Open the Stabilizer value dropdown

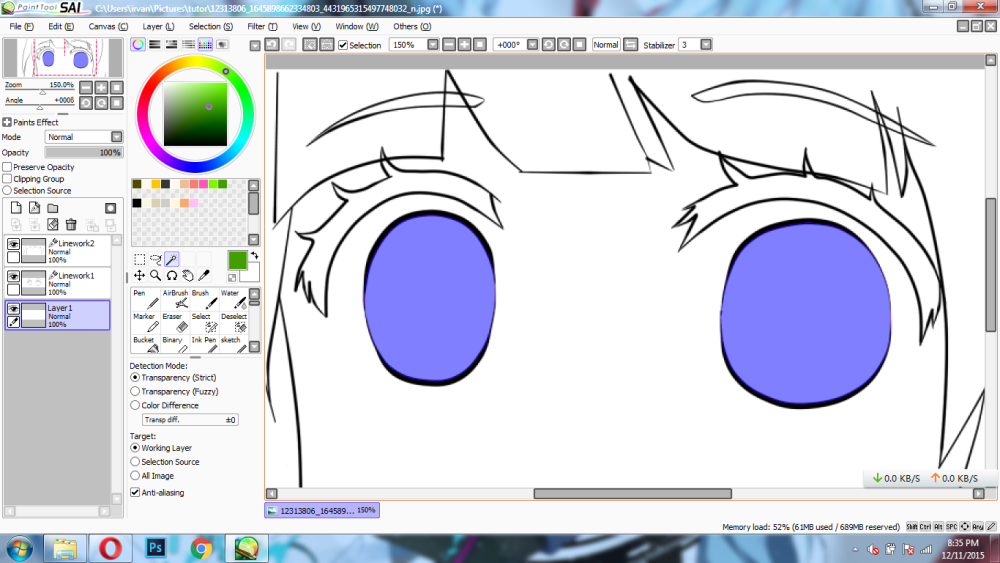pyautogui.click(x=706, y=45)
